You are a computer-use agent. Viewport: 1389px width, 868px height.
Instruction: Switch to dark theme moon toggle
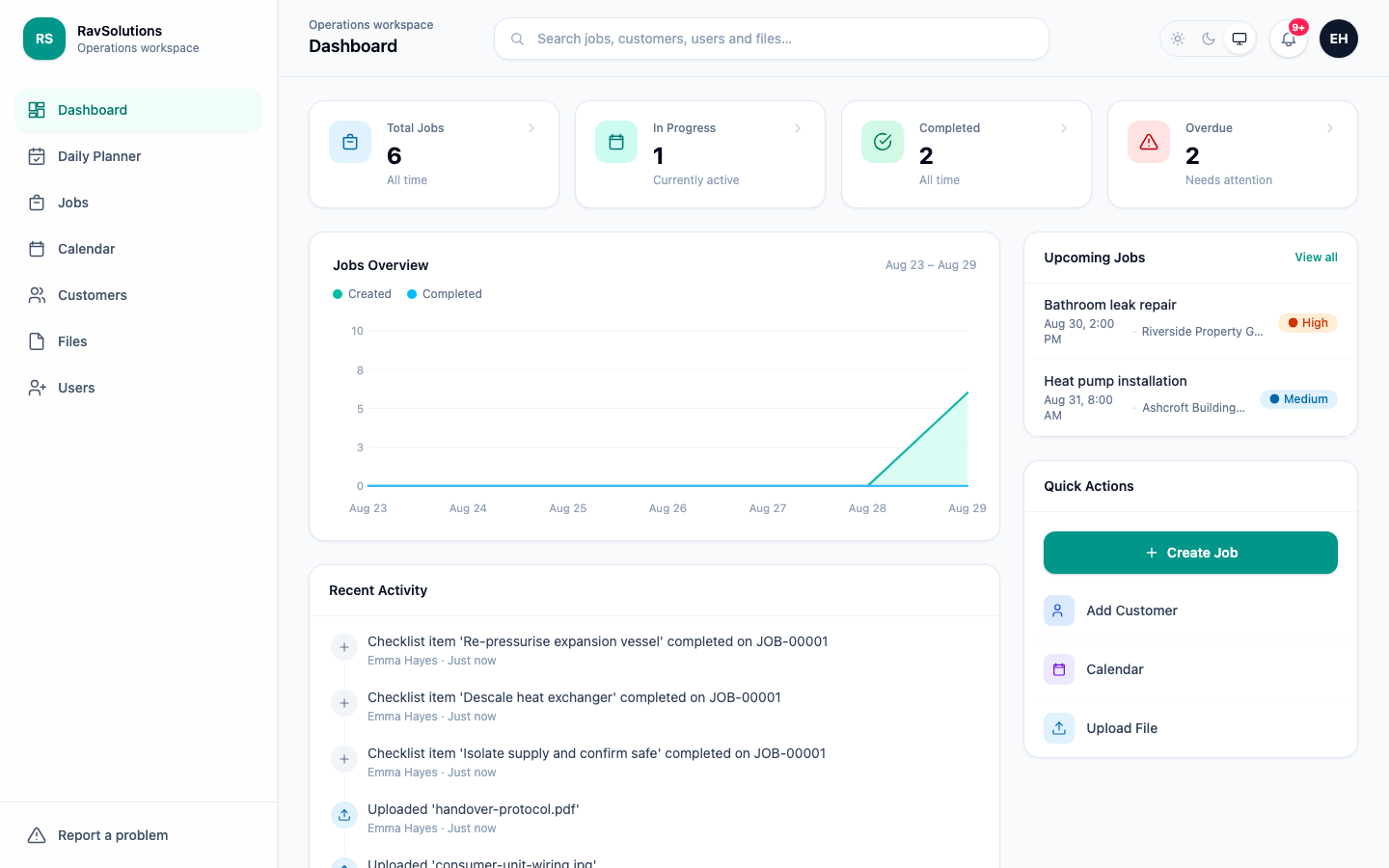click(1209, 39)
